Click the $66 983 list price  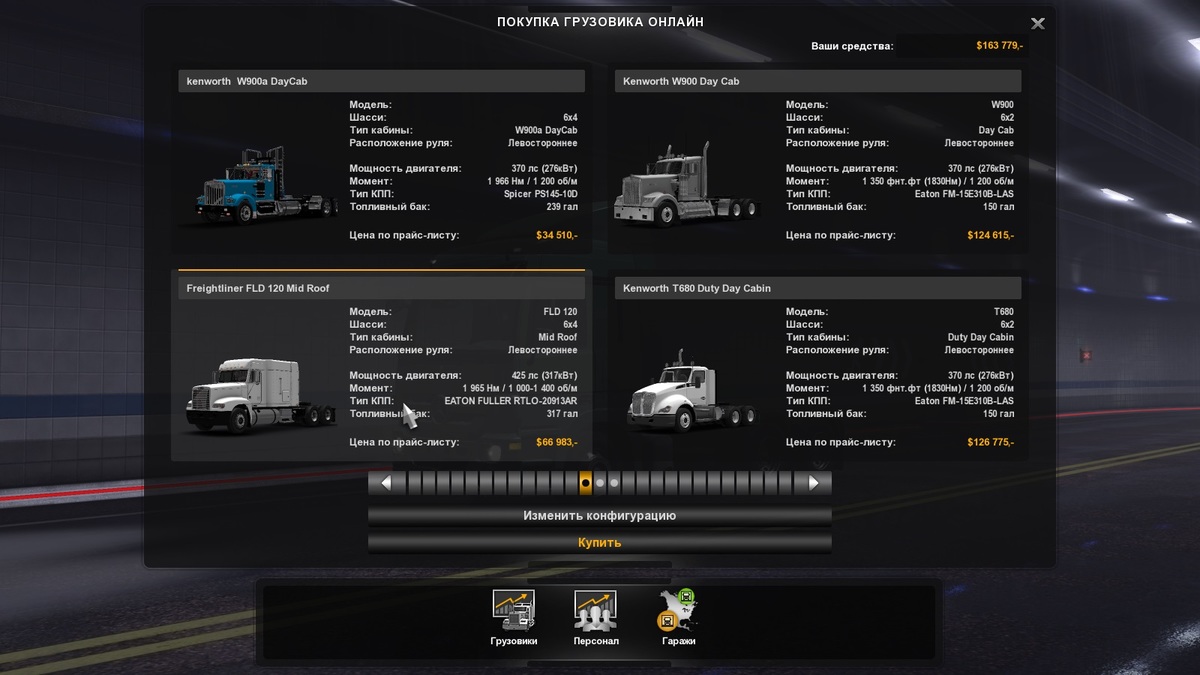(x=556, y=442)
